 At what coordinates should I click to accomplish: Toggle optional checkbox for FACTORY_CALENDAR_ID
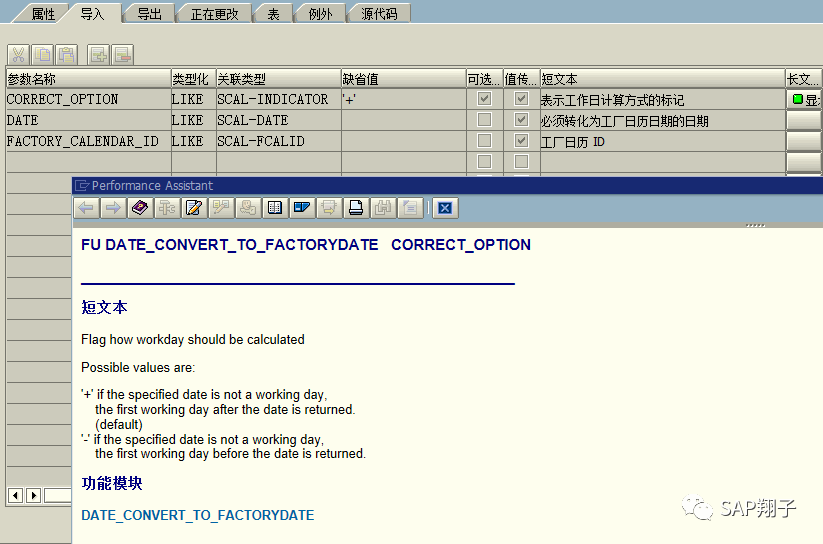tap(484, 141)
